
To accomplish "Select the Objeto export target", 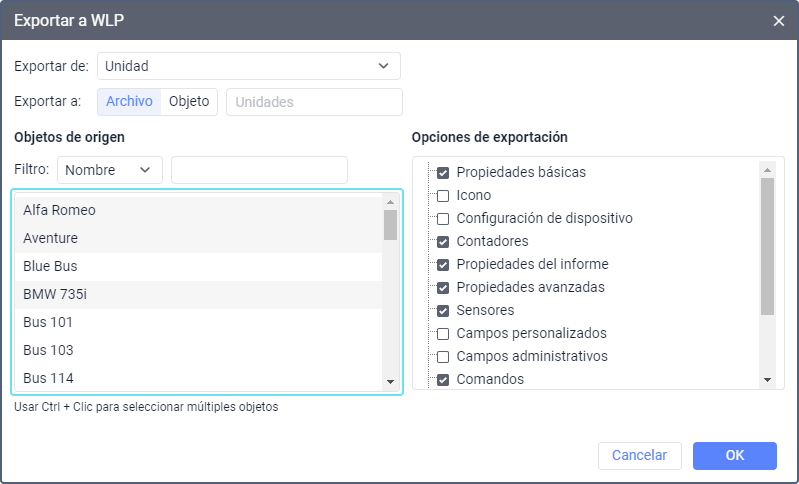I will [189, 102].
